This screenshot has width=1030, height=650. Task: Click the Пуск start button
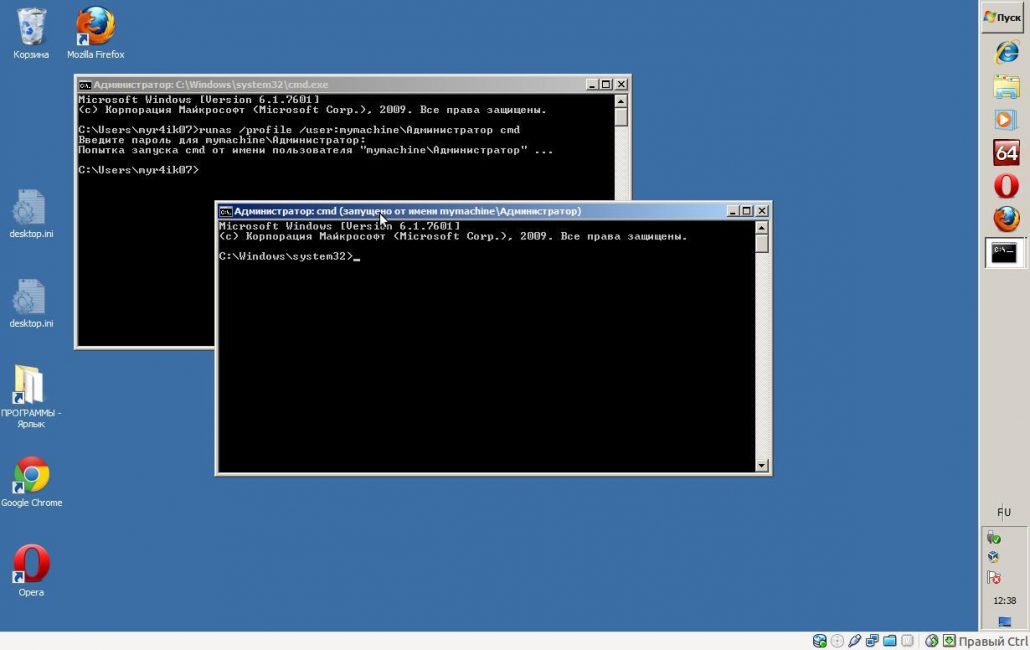pos(1003,17)
